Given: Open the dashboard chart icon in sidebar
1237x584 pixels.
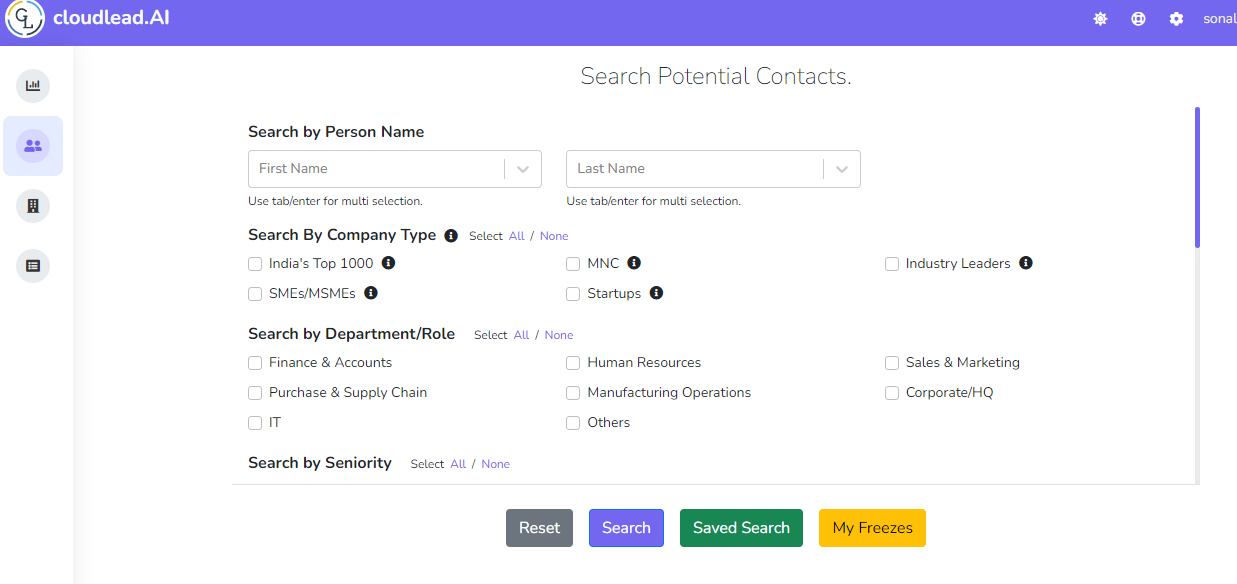Looking at the screenshot, I should point(33,86).
